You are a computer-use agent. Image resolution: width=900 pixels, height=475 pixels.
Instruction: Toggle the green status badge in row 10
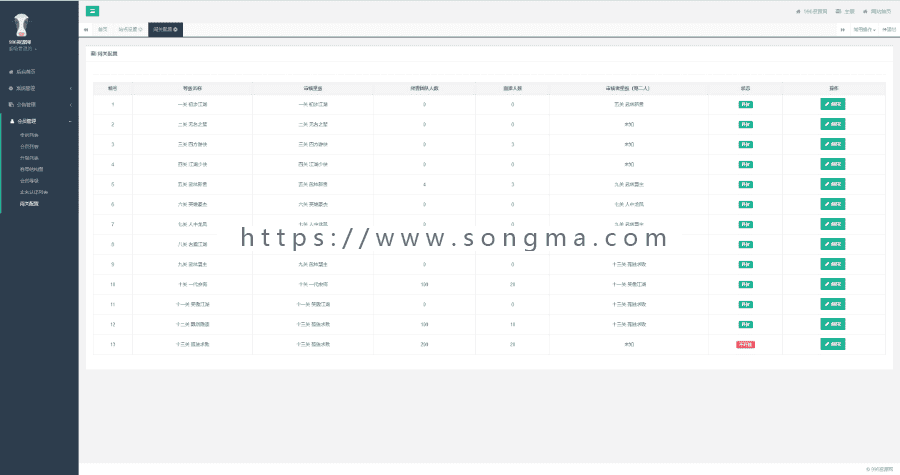(x=745, y=285)
